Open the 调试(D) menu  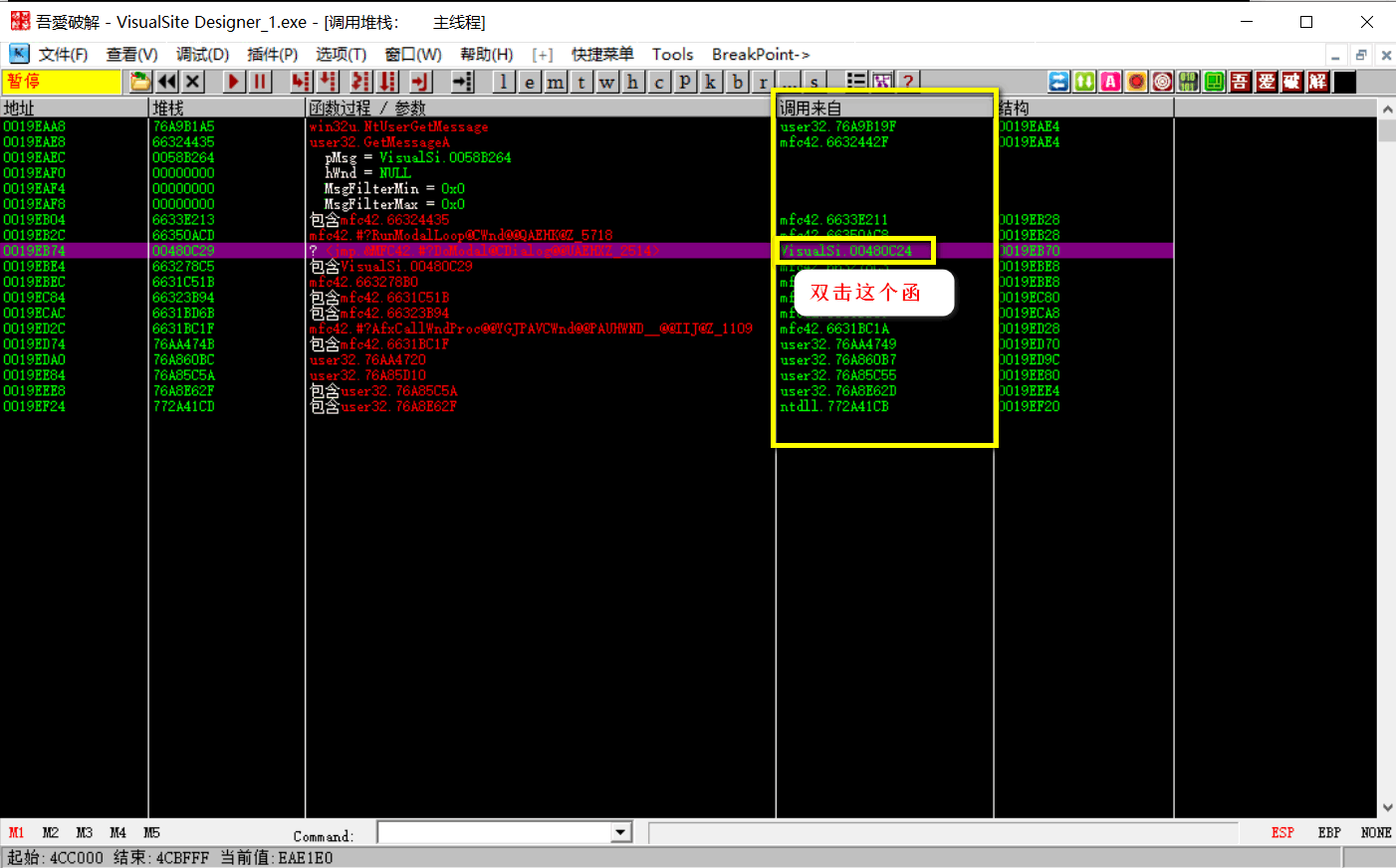pos(202,55)
